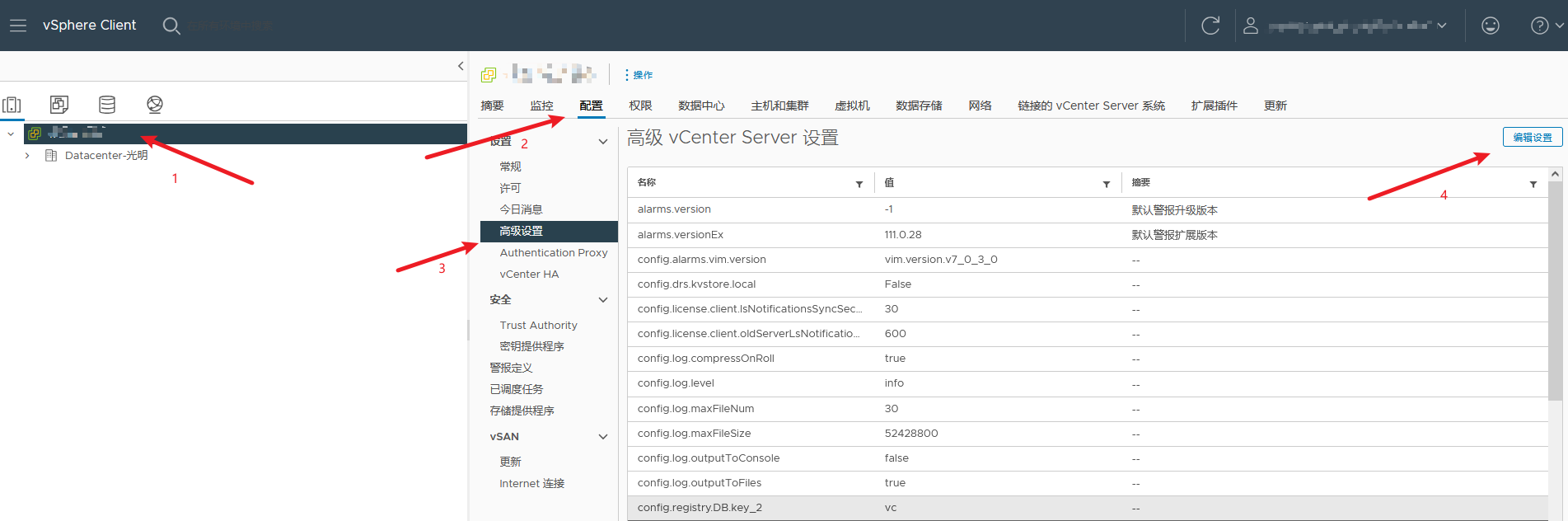Open the 监控 tab
This screenshot has width=1568, height=521.
click(541, 106)
